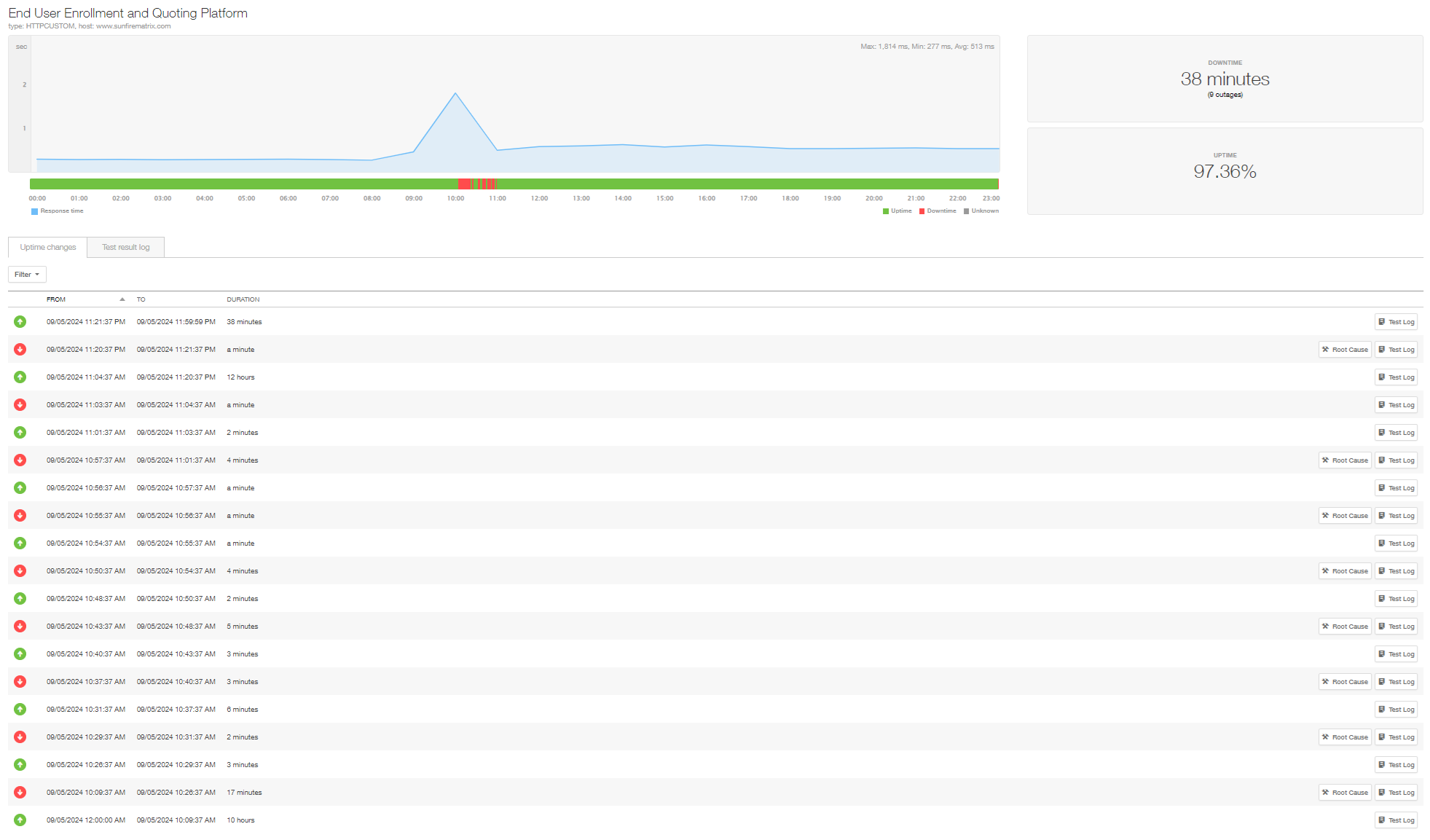Click red down icon at 10:57:37 AM row
The image size is (1430, 840).
click(x=20, y=460)
